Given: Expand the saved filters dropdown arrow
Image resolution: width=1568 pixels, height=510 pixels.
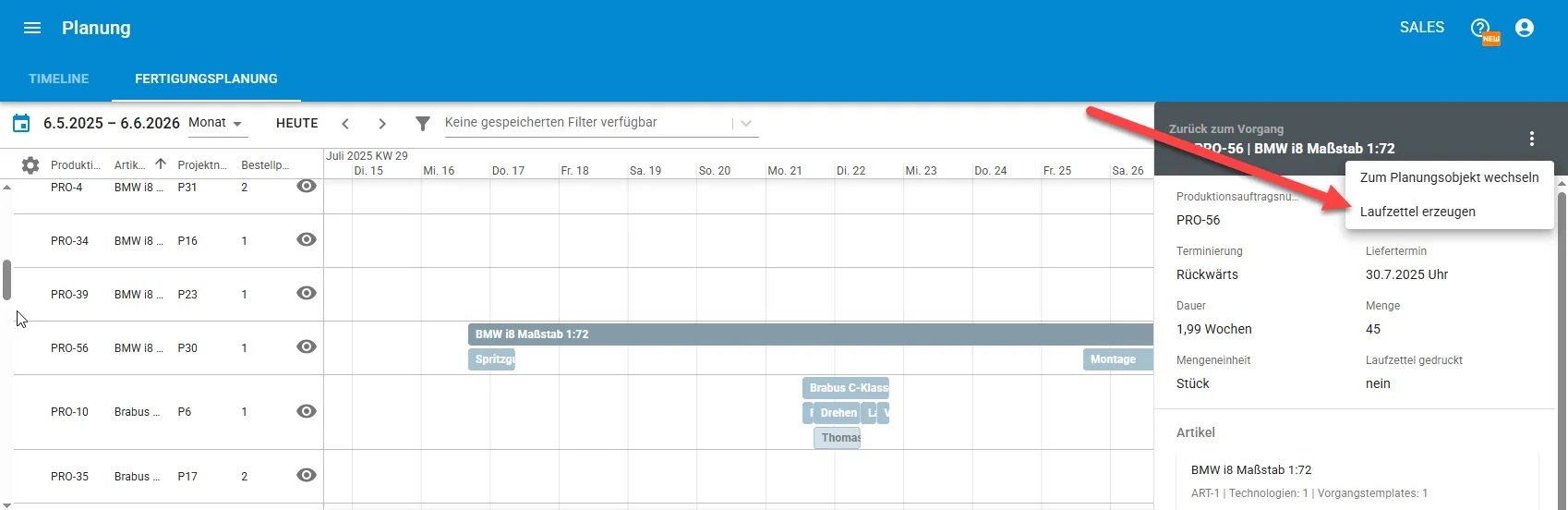Looking at the screenshot, I should (746, 124).
